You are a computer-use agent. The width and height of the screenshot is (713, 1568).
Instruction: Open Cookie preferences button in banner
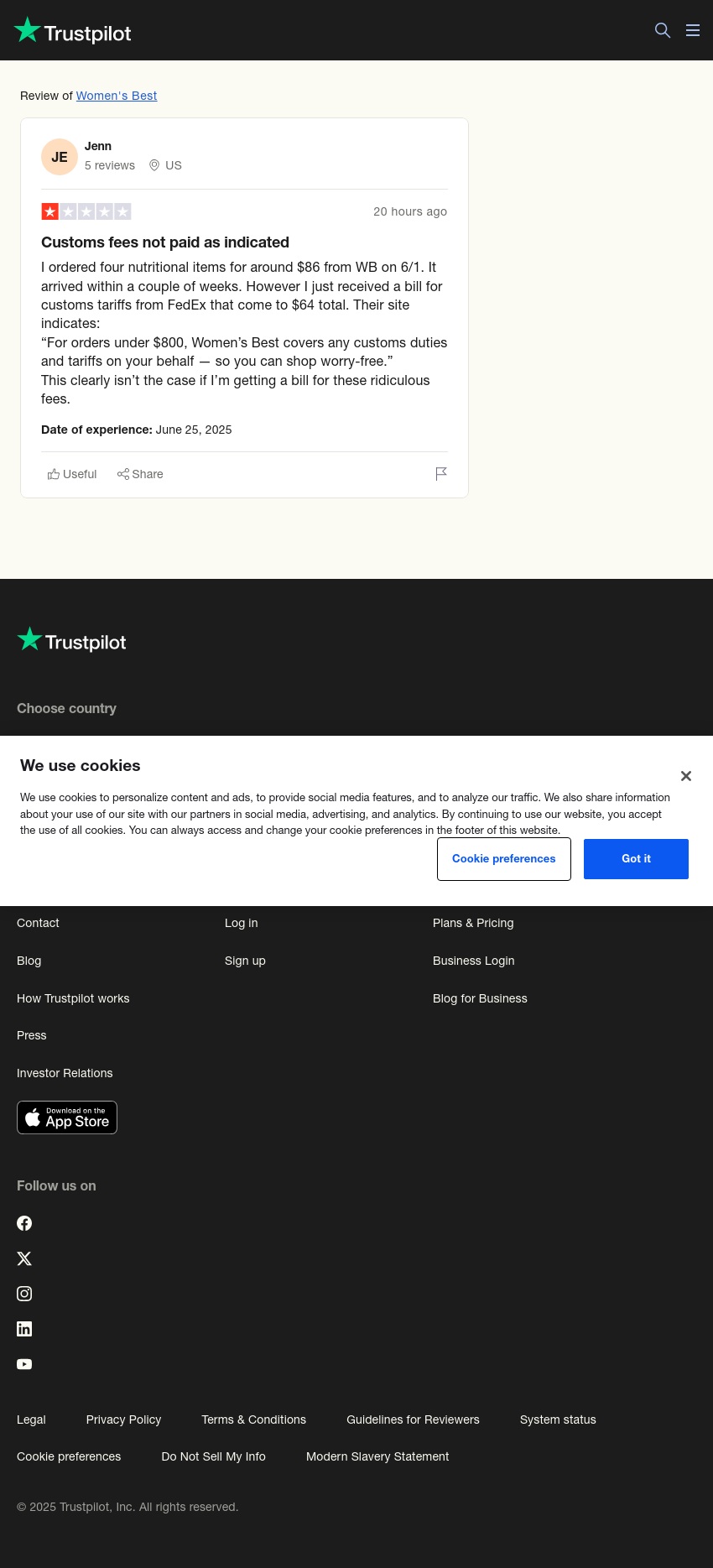pos(504,859)
